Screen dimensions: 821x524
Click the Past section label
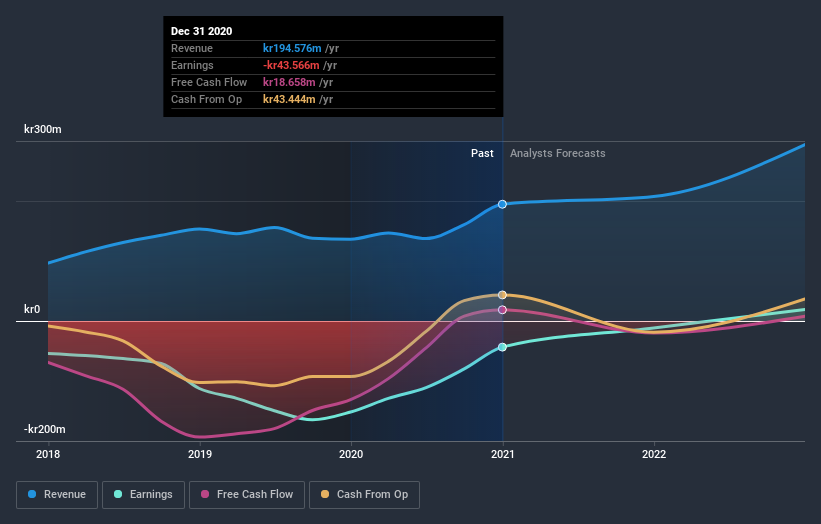tap(482, 153)
